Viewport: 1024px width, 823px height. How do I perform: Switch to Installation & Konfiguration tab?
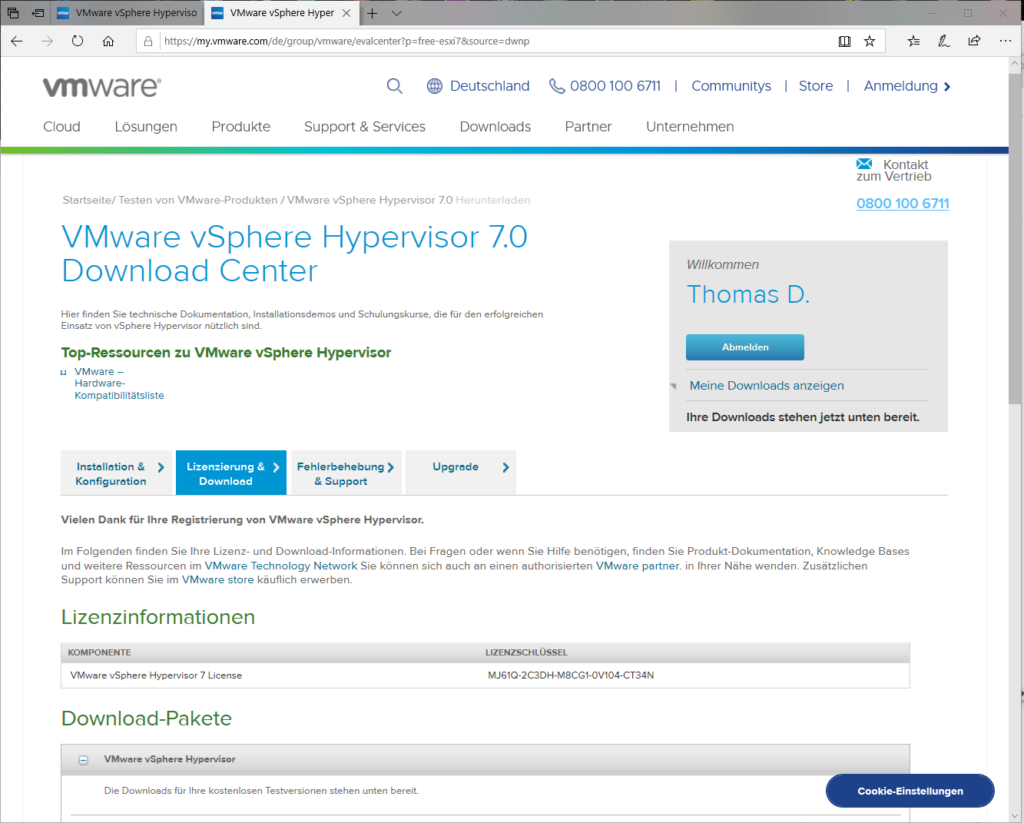point(116,474)
